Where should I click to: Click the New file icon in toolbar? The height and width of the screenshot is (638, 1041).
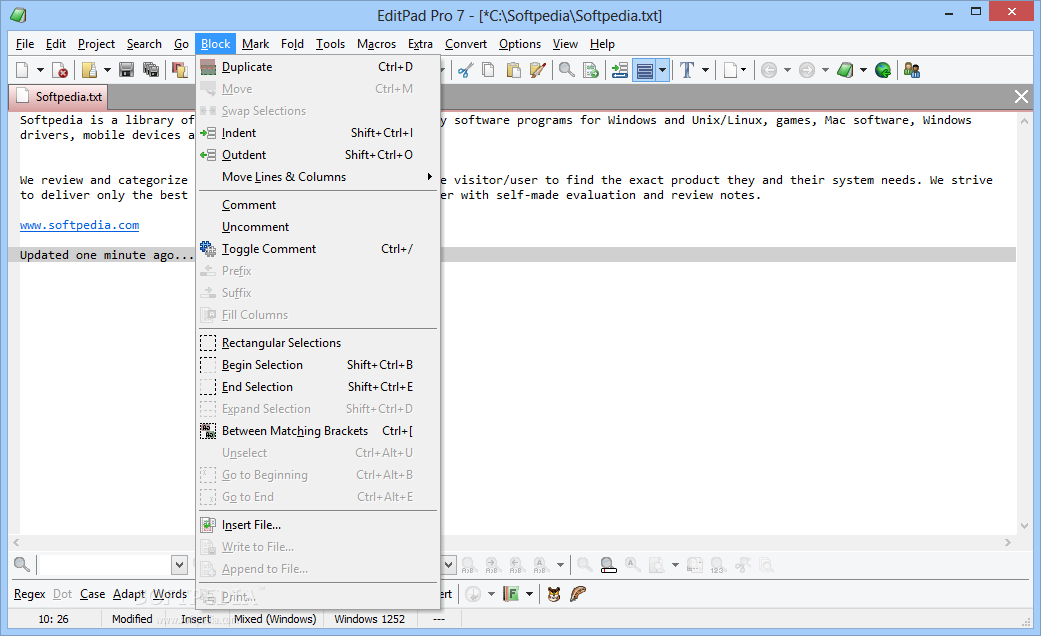(23, 70)
